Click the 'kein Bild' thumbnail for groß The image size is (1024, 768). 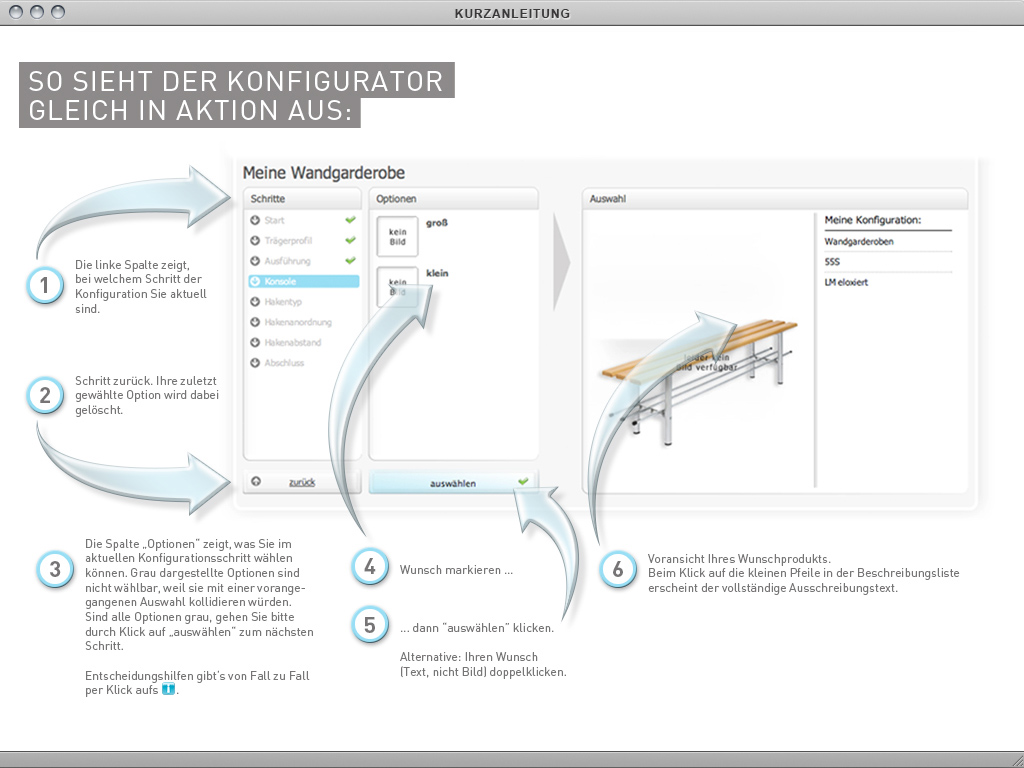click(398, 236)
